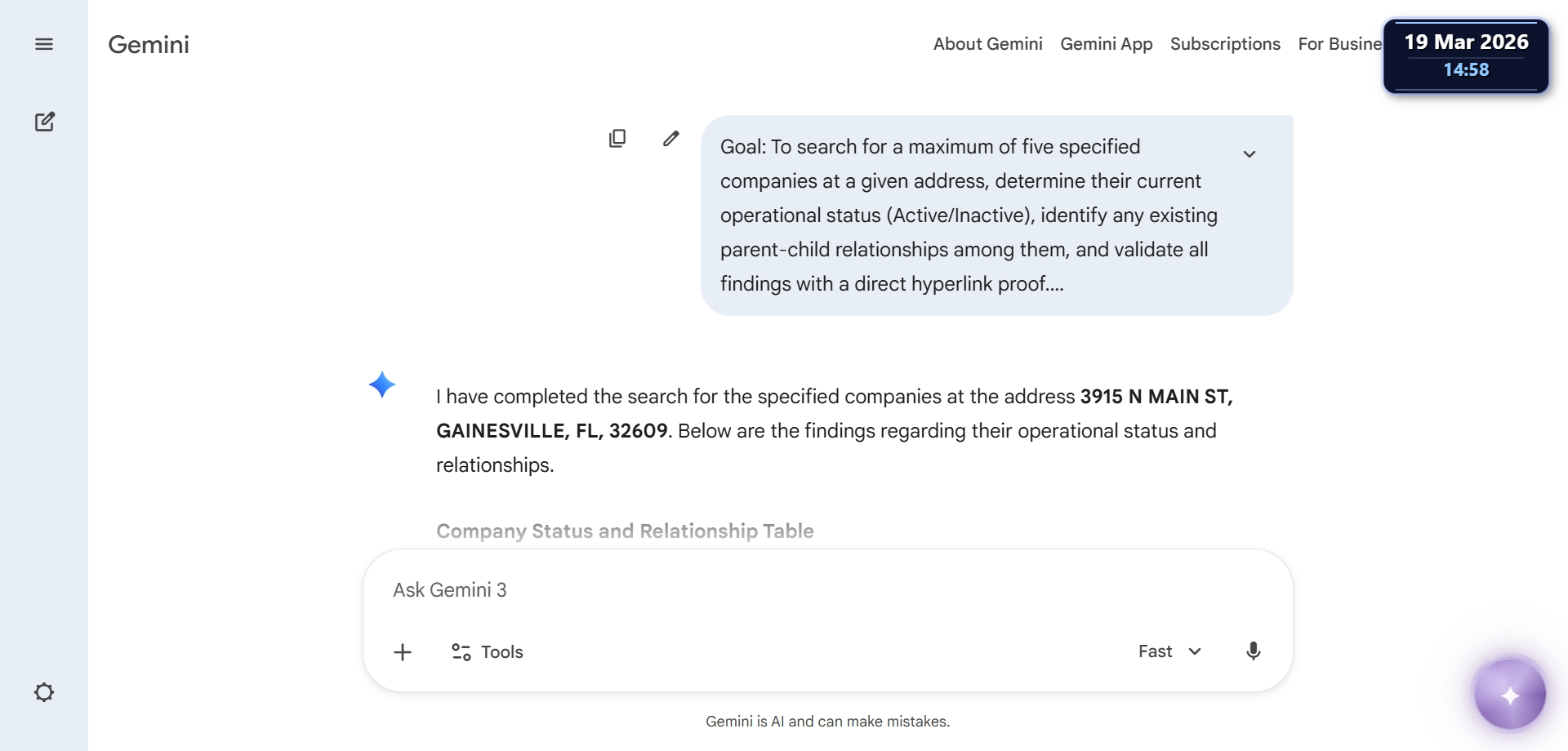Screen dimensions: 1568x751
Task: Start a new chat via the compose icon
Action: [x=44, y=122]
